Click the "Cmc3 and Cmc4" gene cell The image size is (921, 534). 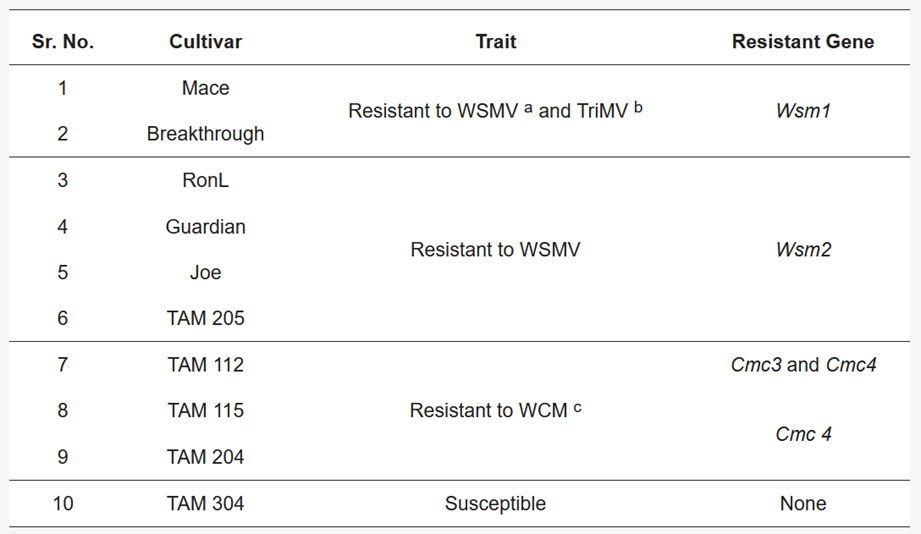(803, 365)
